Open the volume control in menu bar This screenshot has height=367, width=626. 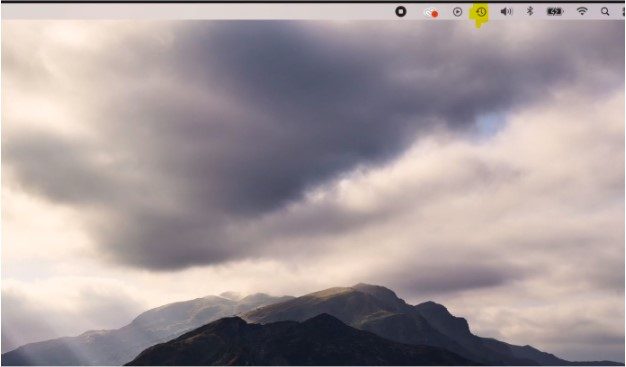coord(506,12)
